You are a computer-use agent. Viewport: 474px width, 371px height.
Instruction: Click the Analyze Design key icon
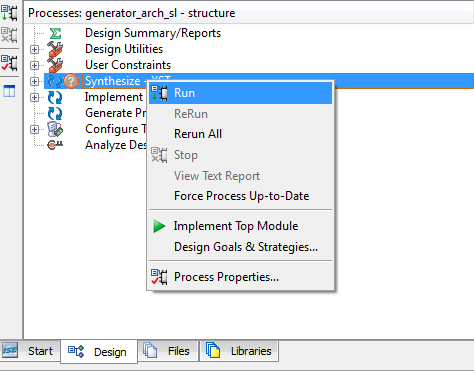(55, 145)
